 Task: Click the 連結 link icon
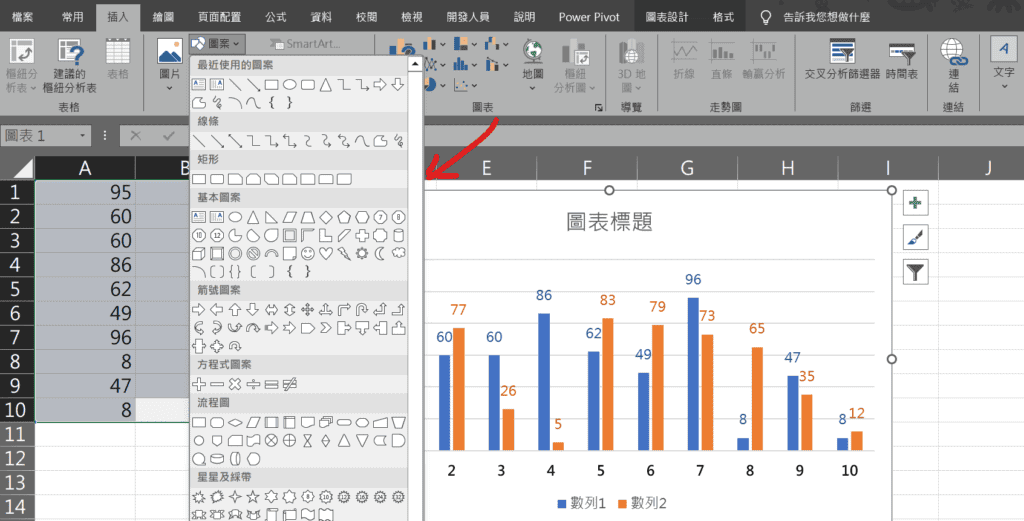pos(953,65)
